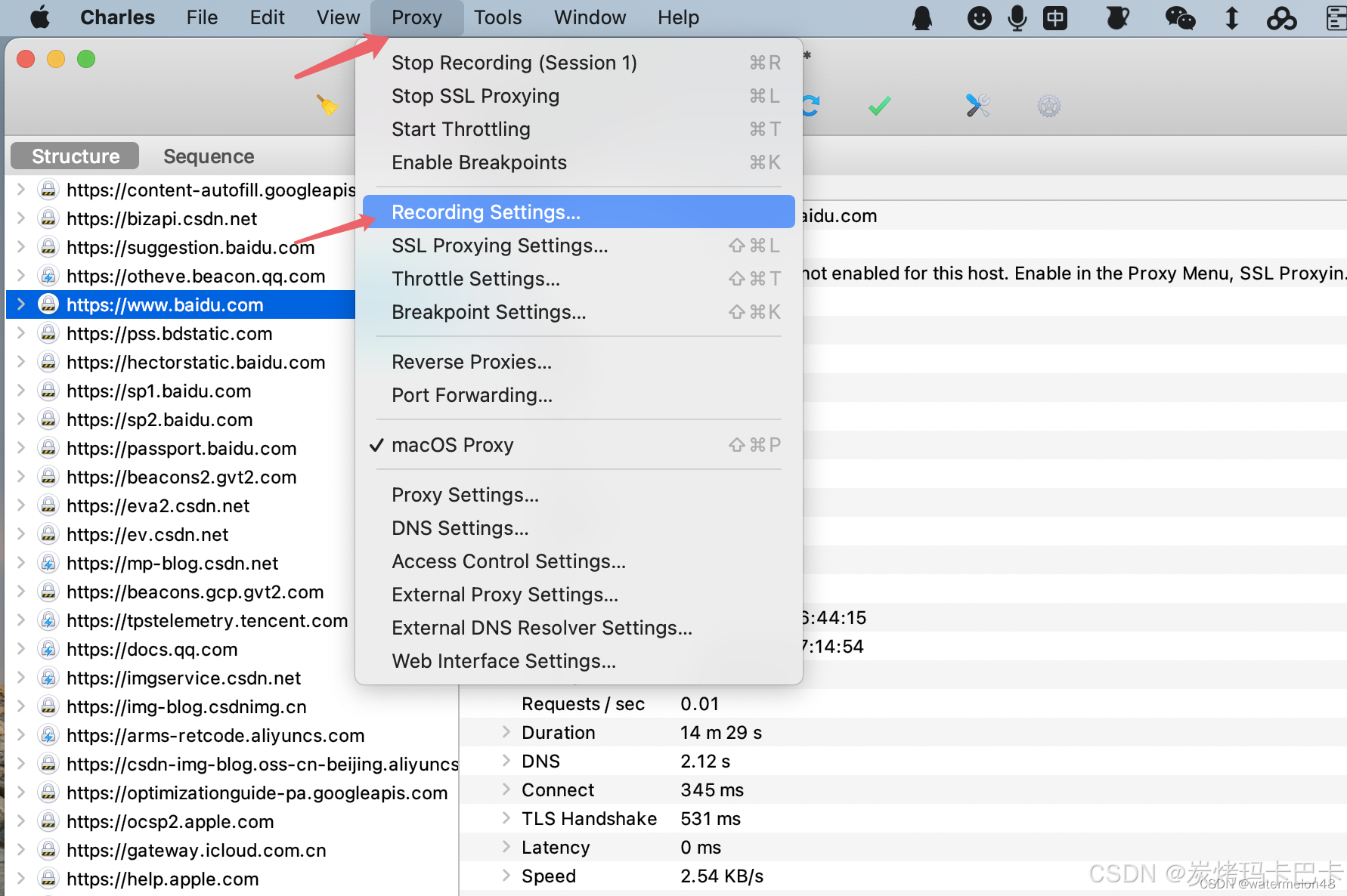Expand the Duration row chevron
This screenshot has width=1347, height=896.
506,732
